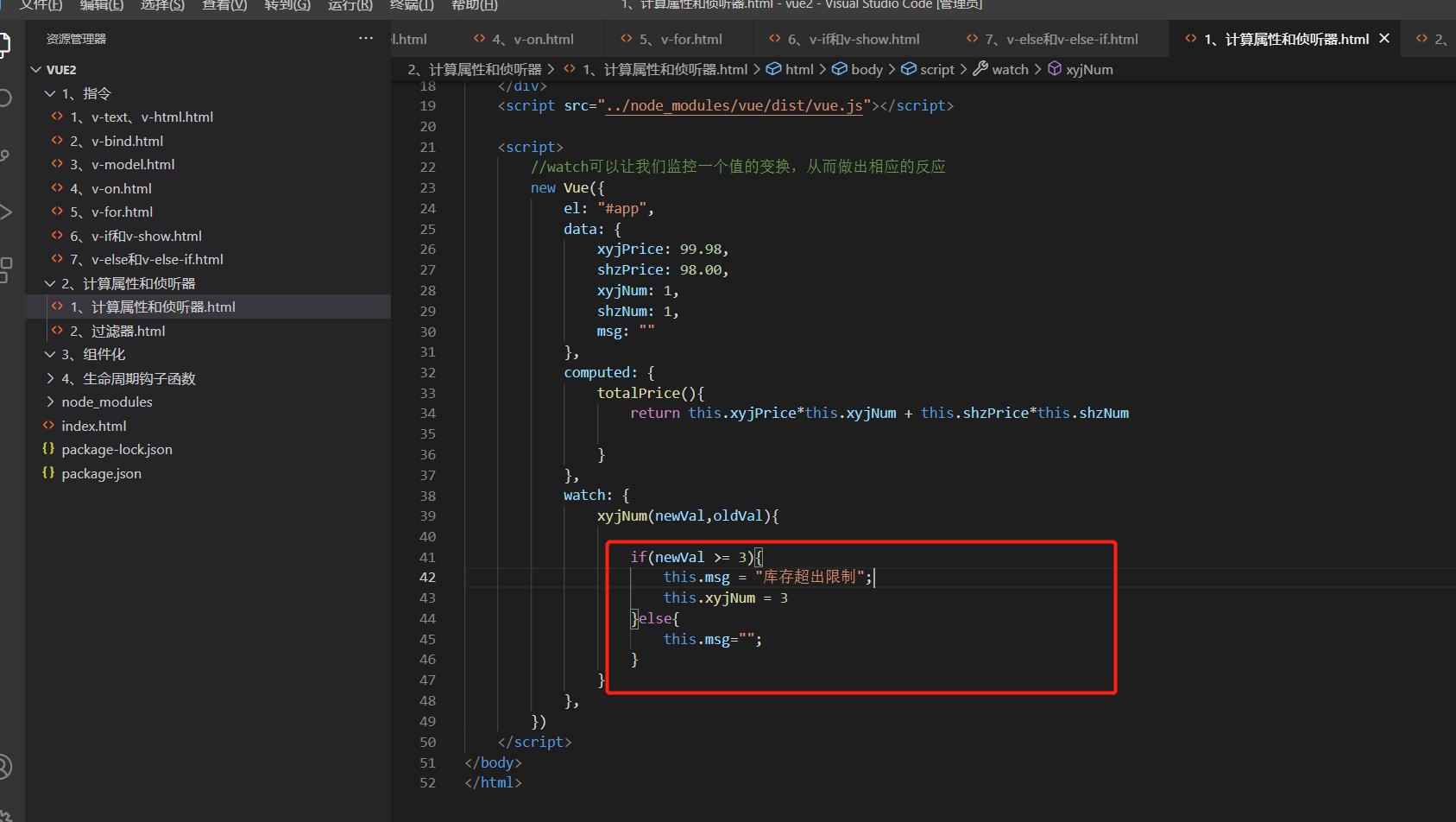Click the xyjNum breadcrumb segment
1456x822 pixels.
tap(1089, 69)
